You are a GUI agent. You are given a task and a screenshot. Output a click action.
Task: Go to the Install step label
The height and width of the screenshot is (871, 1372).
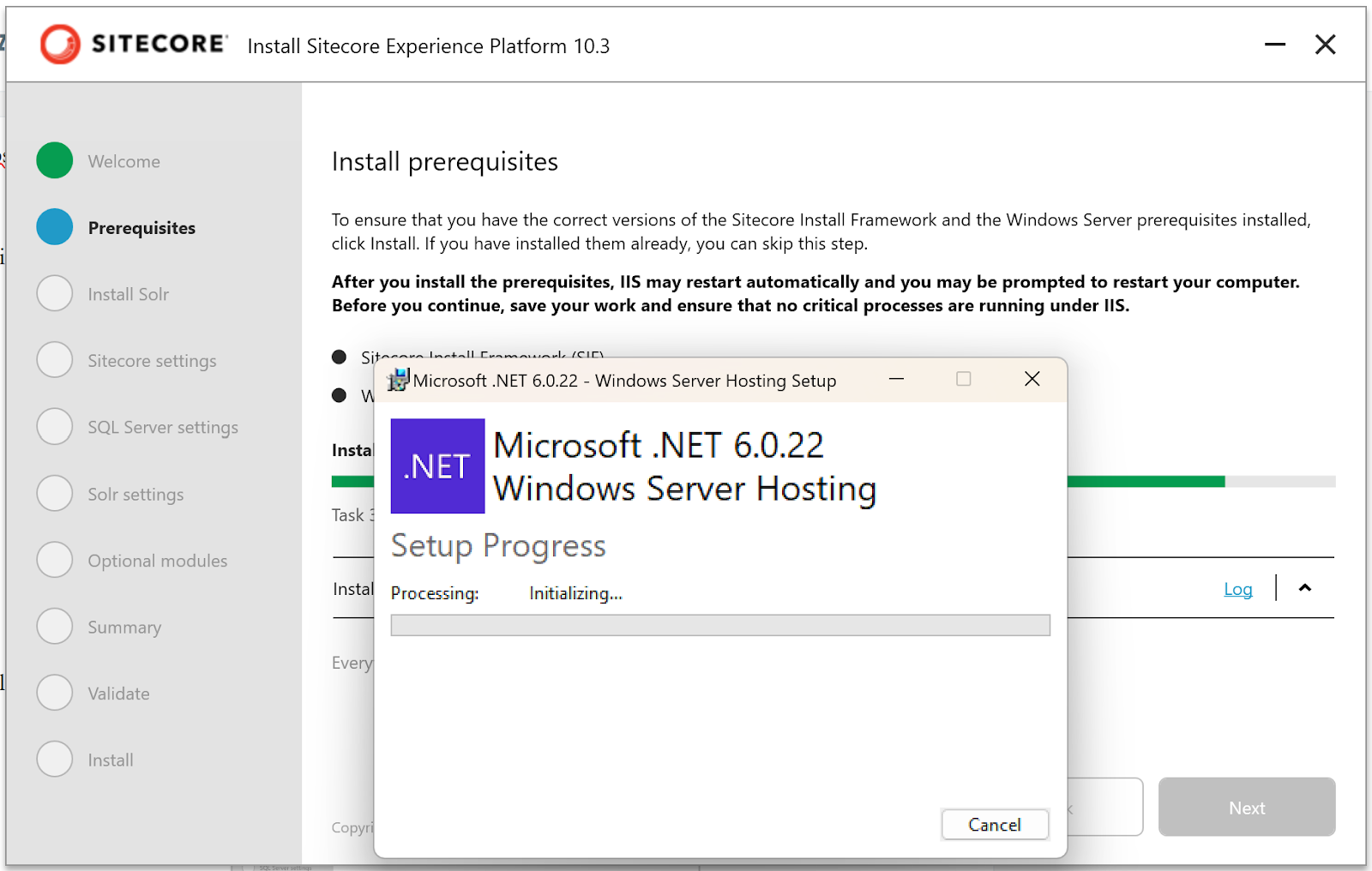111,760
